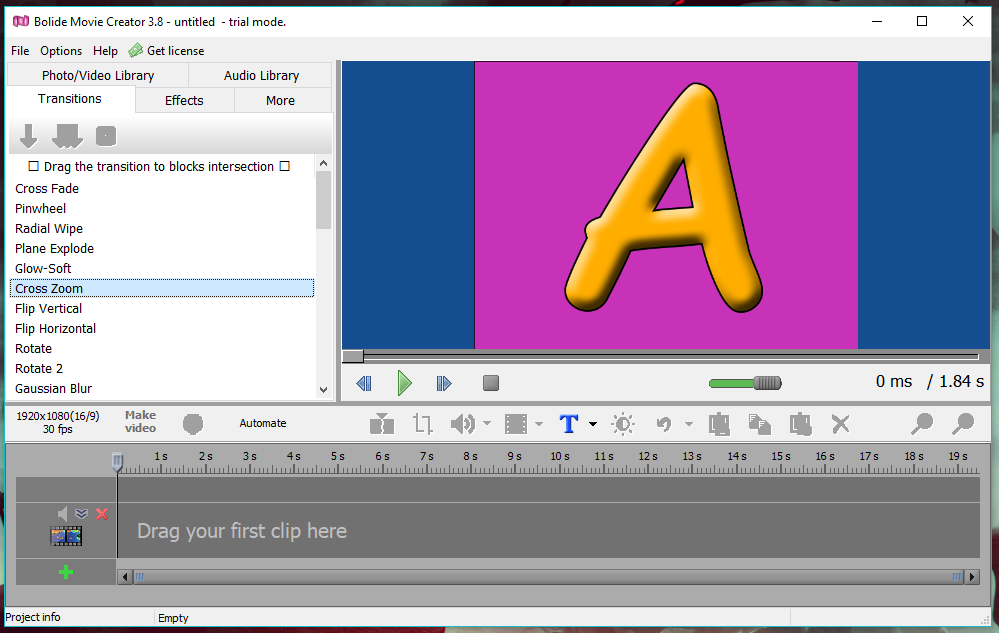This screenshot has height=633, width=999.
Task: Click the blue T add text icon
Action: coord(568,423)
